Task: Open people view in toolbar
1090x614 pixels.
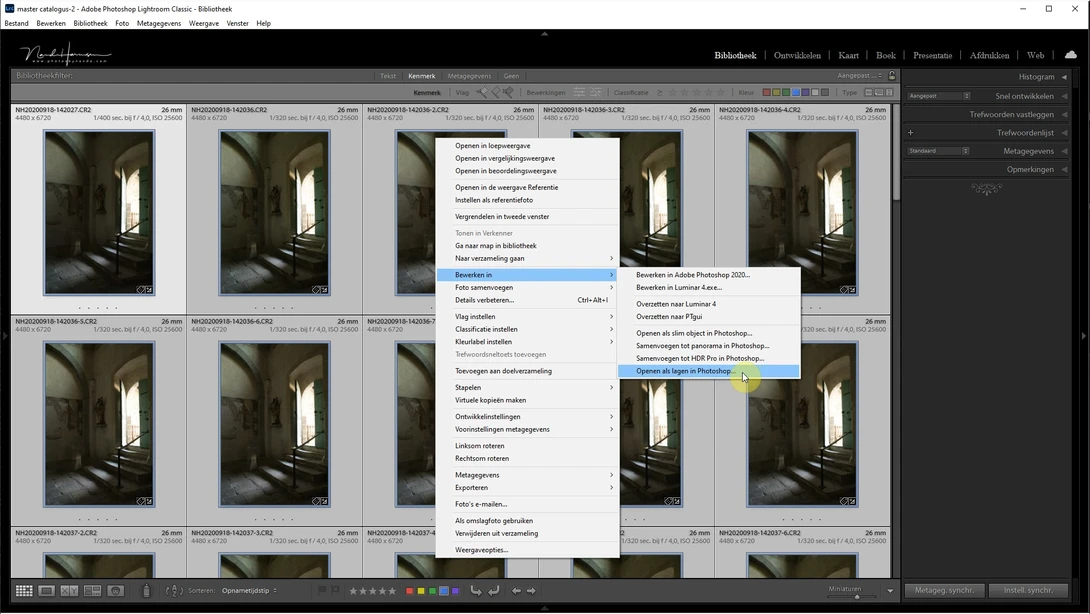Action: point(115,590)
